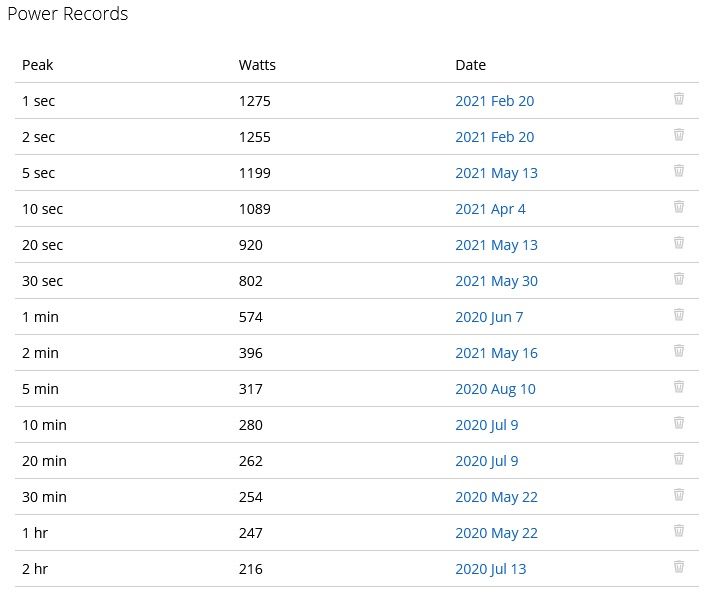Remove the 1 hr power record

679,531
